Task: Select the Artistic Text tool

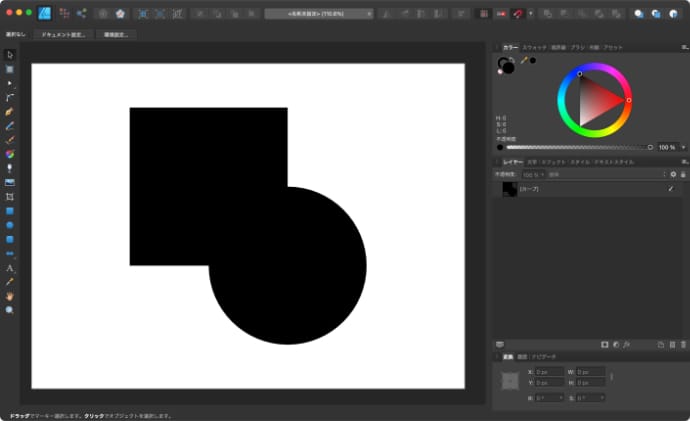Action: [10, 268]
